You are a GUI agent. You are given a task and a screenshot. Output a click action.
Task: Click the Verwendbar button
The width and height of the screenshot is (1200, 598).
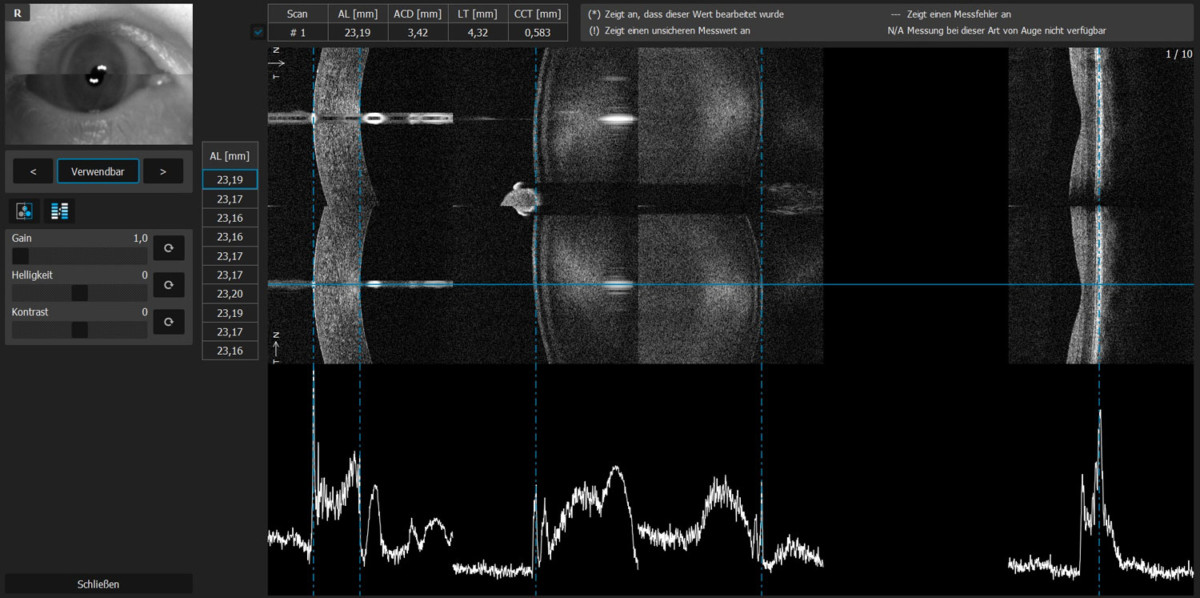point(98,171)
